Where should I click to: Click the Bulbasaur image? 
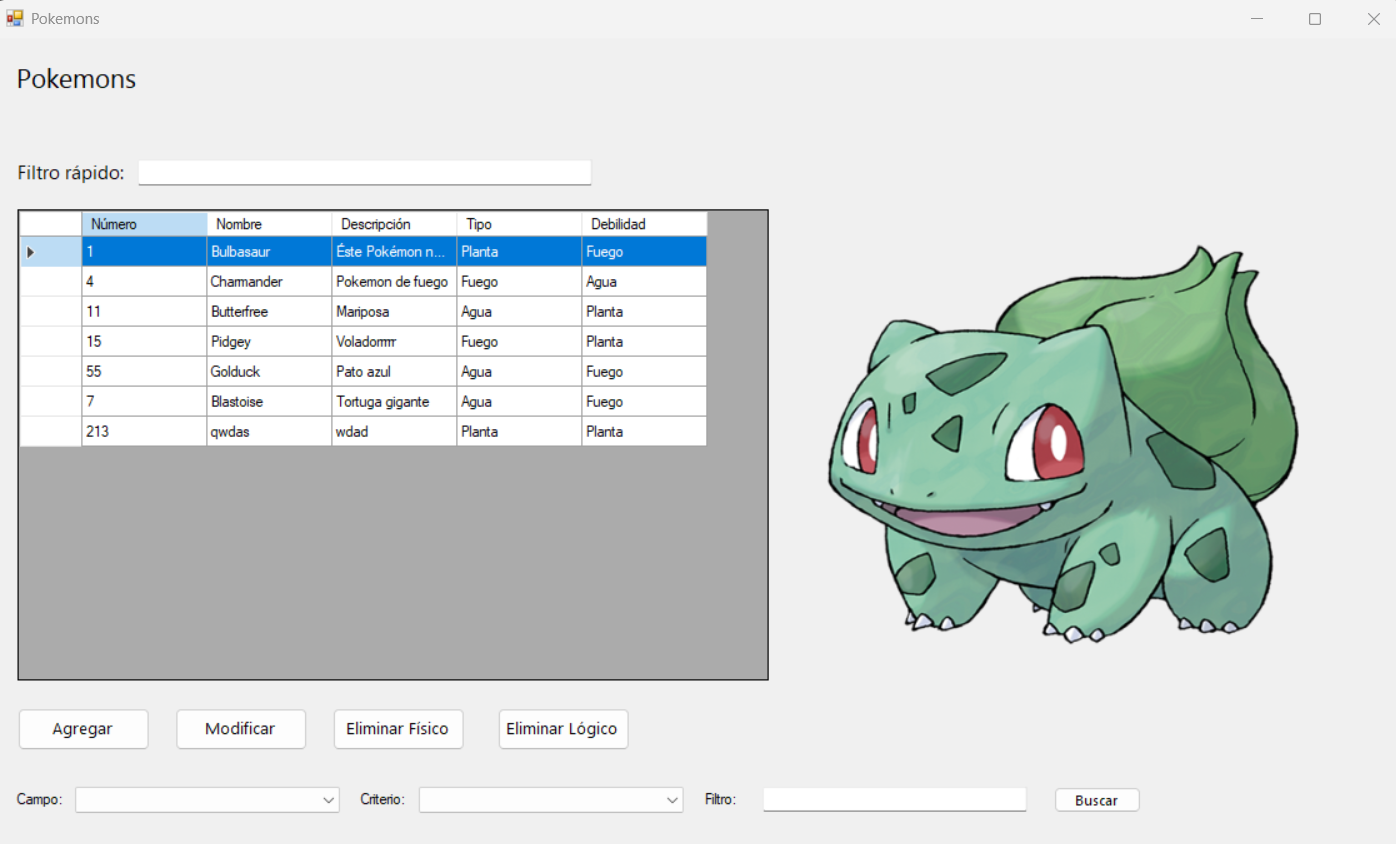coord(1063,444)
